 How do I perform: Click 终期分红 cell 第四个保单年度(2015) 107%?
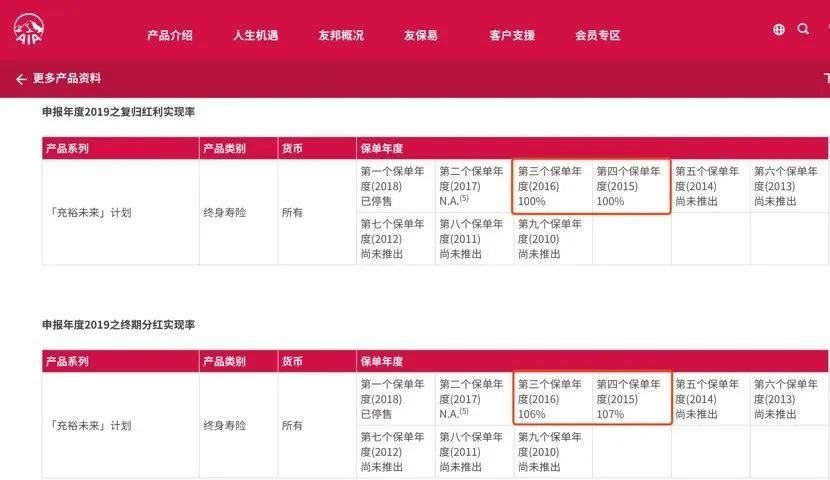coord(632,399)
